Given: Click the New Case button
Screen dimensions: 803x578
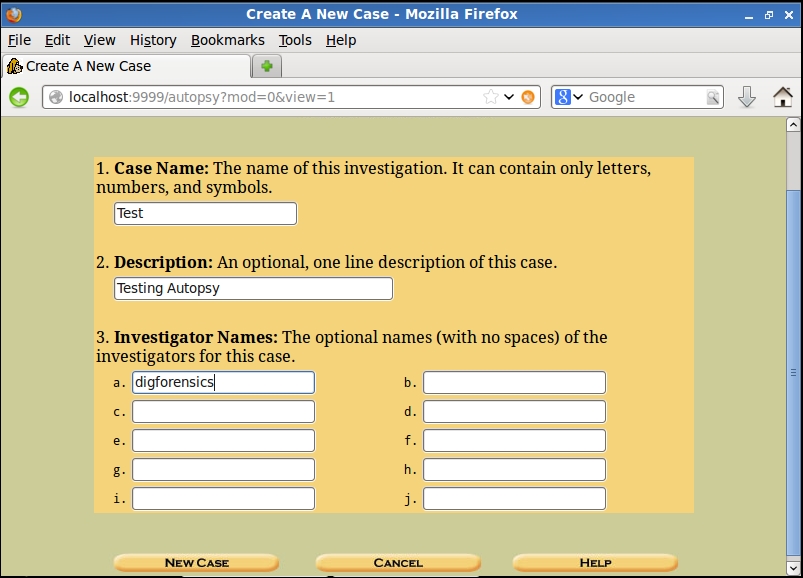Looking at the screenshot, I should [x=197, y=563].
